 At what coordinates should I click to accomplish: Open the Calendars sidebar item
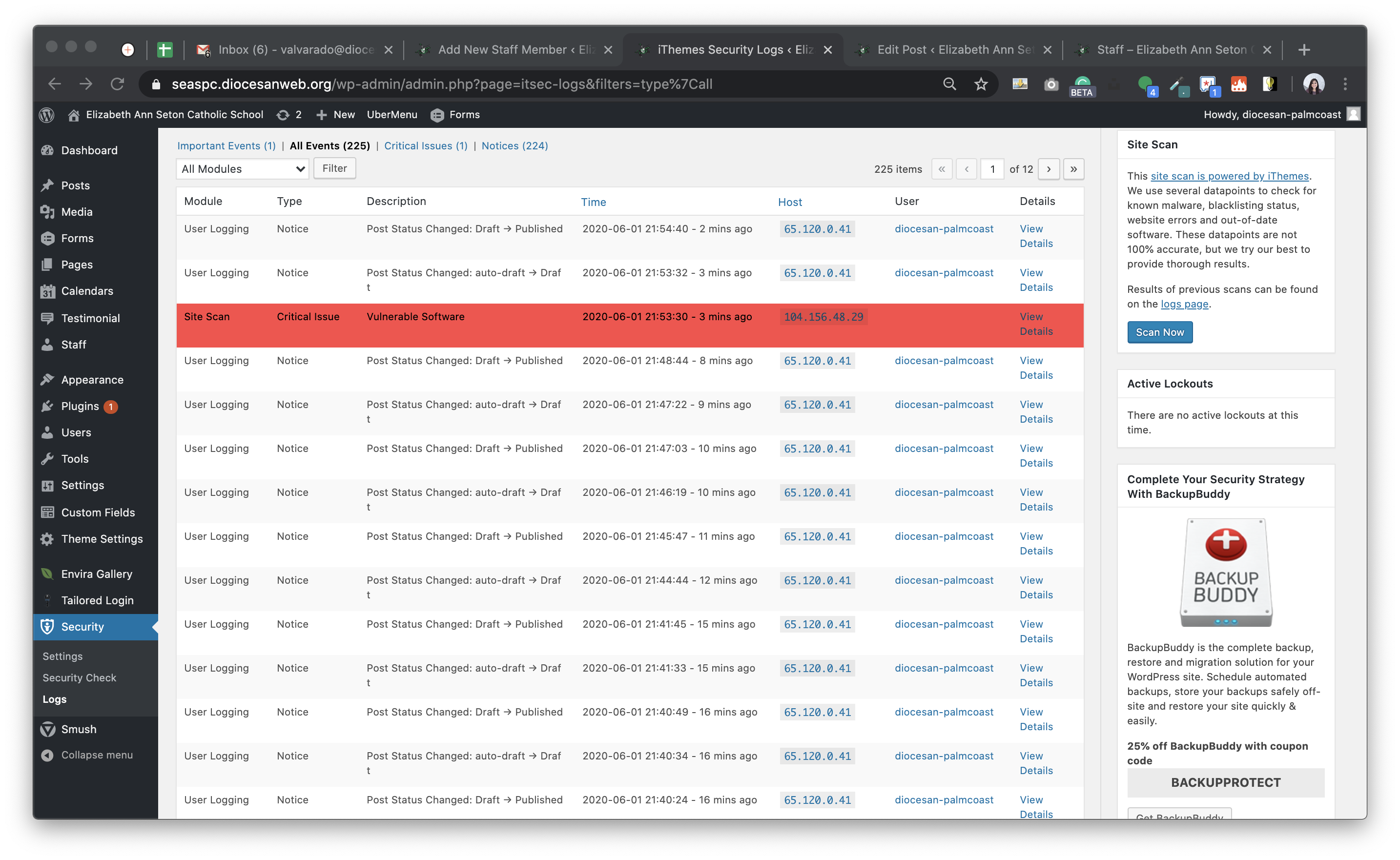[x=87, y=290]
